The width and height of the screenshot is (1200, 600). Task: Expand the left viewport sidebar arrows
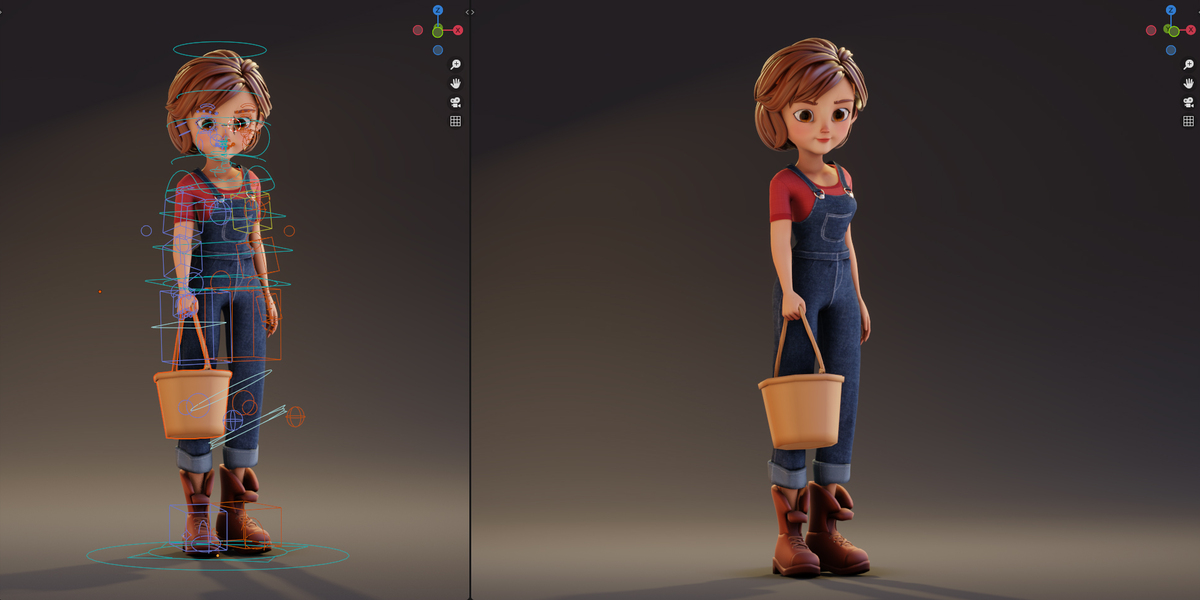(470, 12)
